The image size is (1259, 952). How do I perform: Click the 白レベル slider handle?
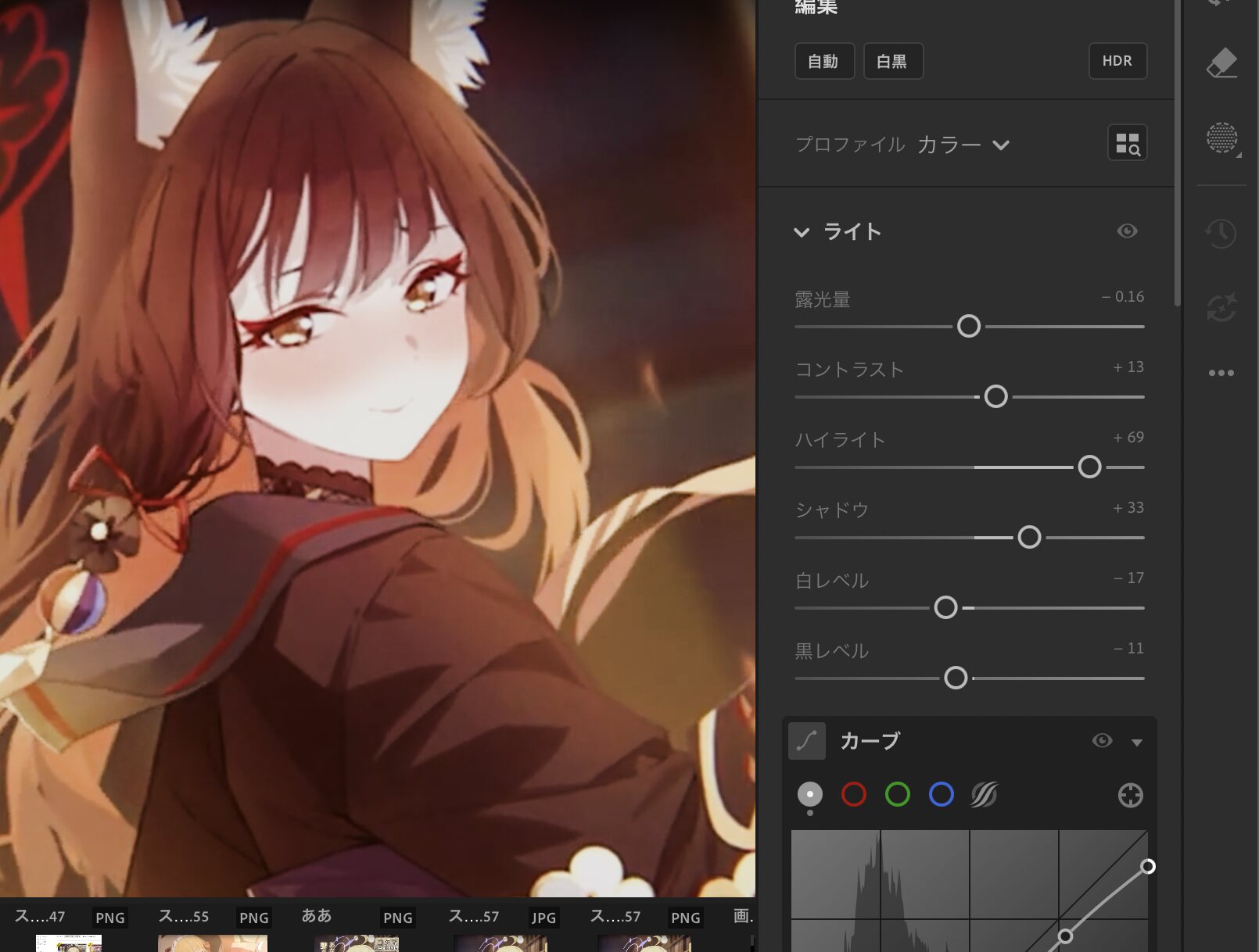(946, 607)
